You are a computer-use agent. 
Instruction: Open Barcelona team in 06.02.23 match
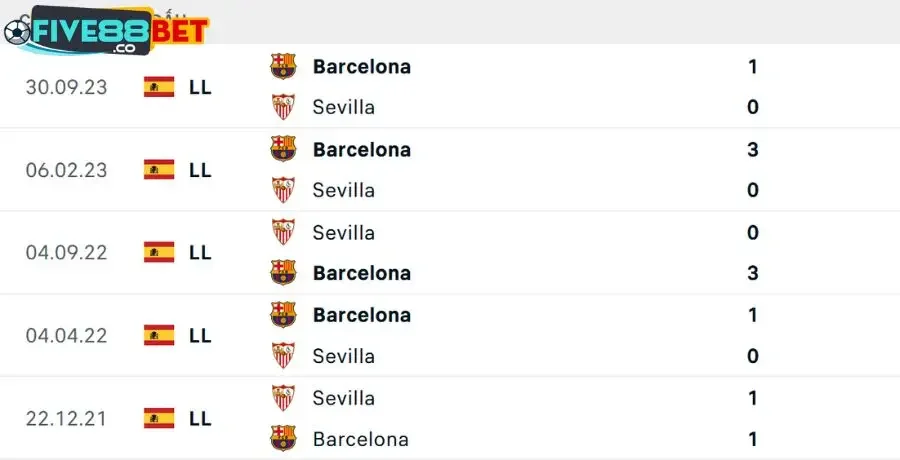click(361, 150)
